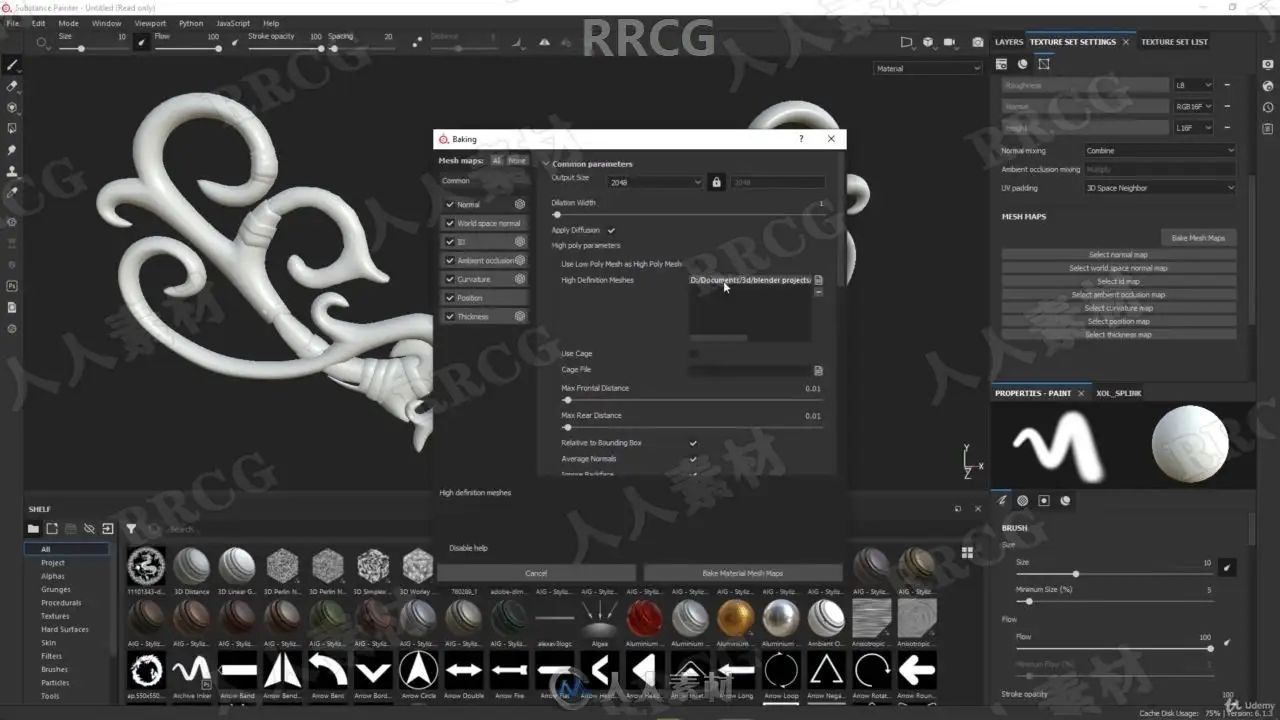Select the Eraser tool in left toolbar

pos(12,86)
